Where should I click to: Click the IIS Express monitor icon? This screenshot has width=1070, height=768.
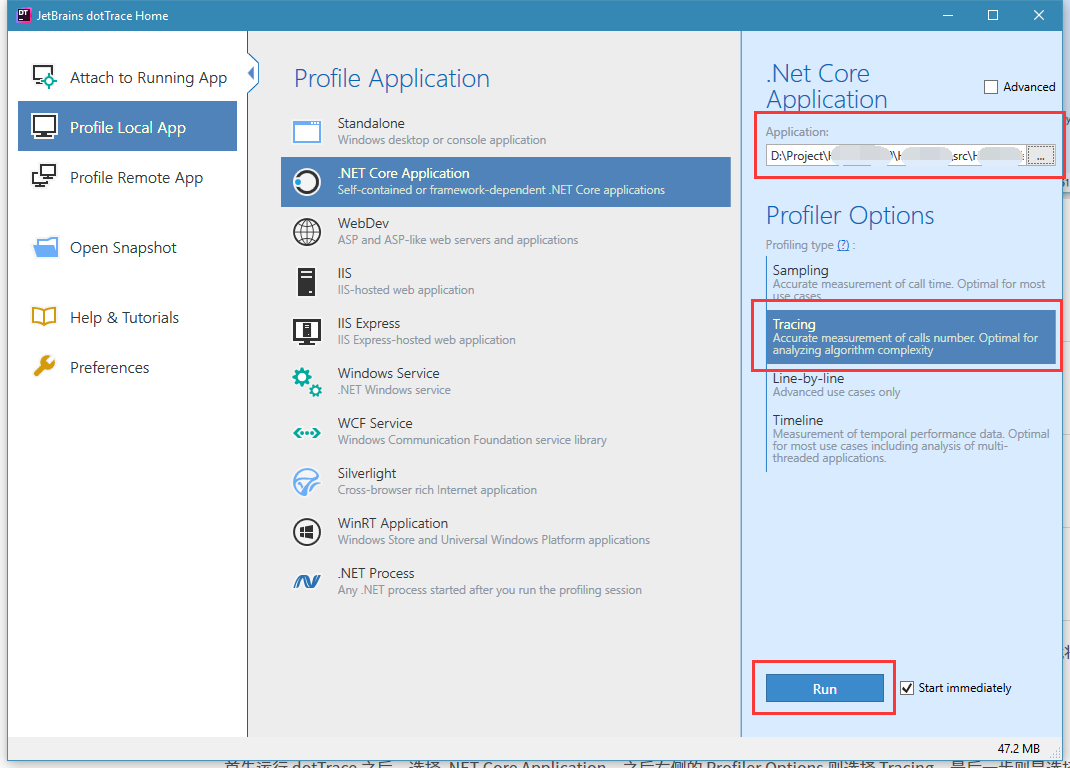307,332
